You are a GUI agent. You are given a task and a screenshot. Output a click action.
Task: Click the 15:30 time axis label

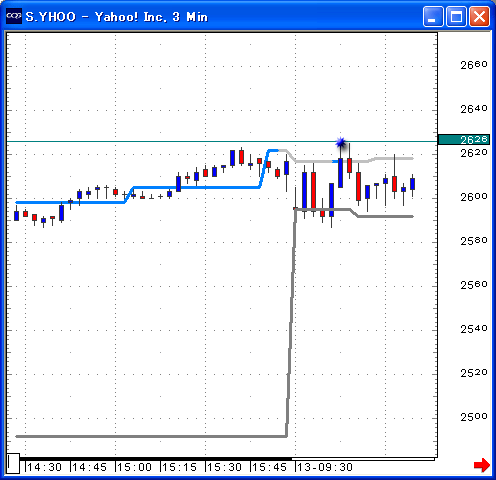coord(224,467)
